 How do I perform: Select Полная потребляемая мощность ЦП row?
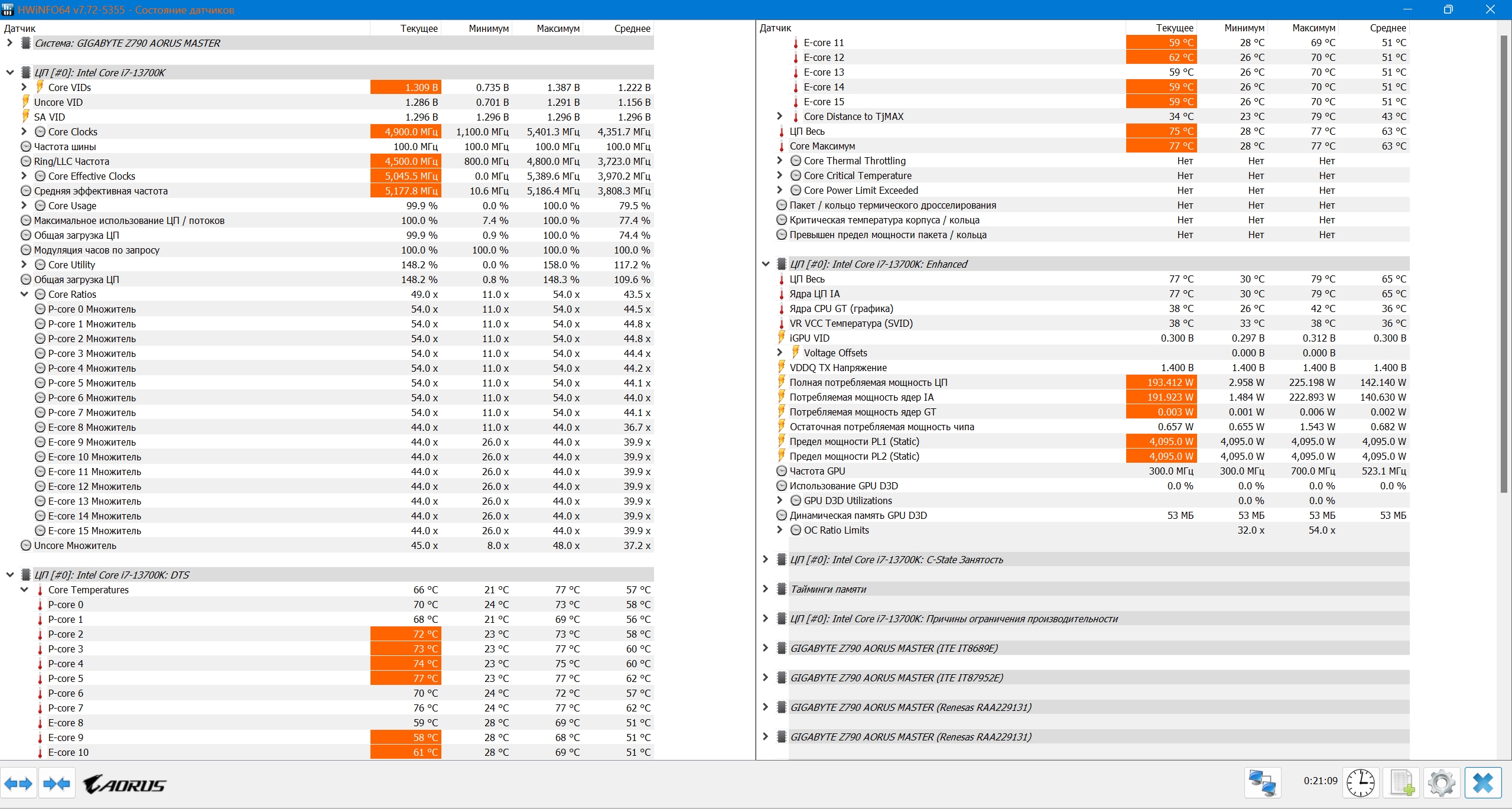868,382
